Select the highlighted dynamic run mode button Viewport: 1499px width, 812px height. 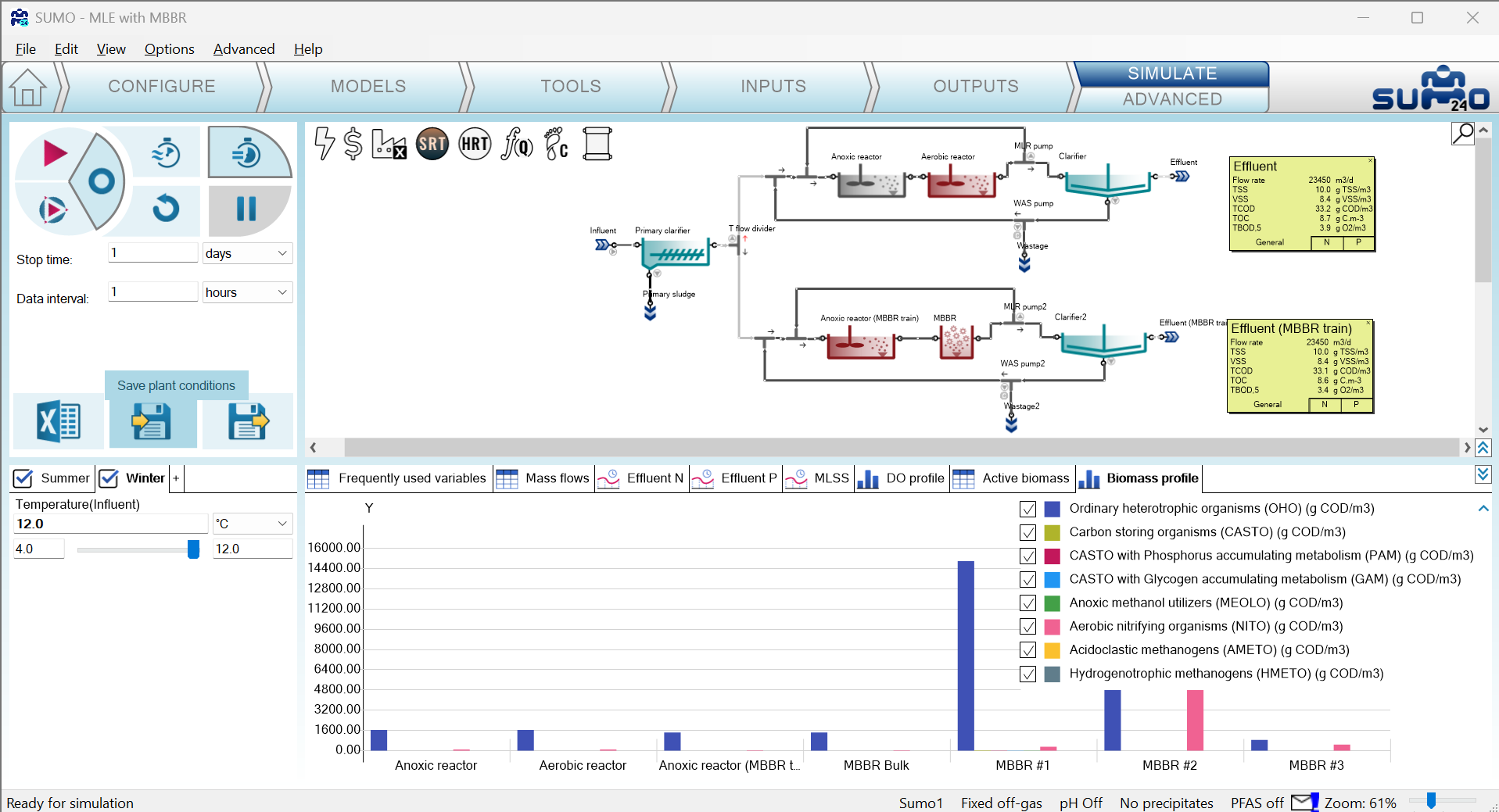pos(249,152)
